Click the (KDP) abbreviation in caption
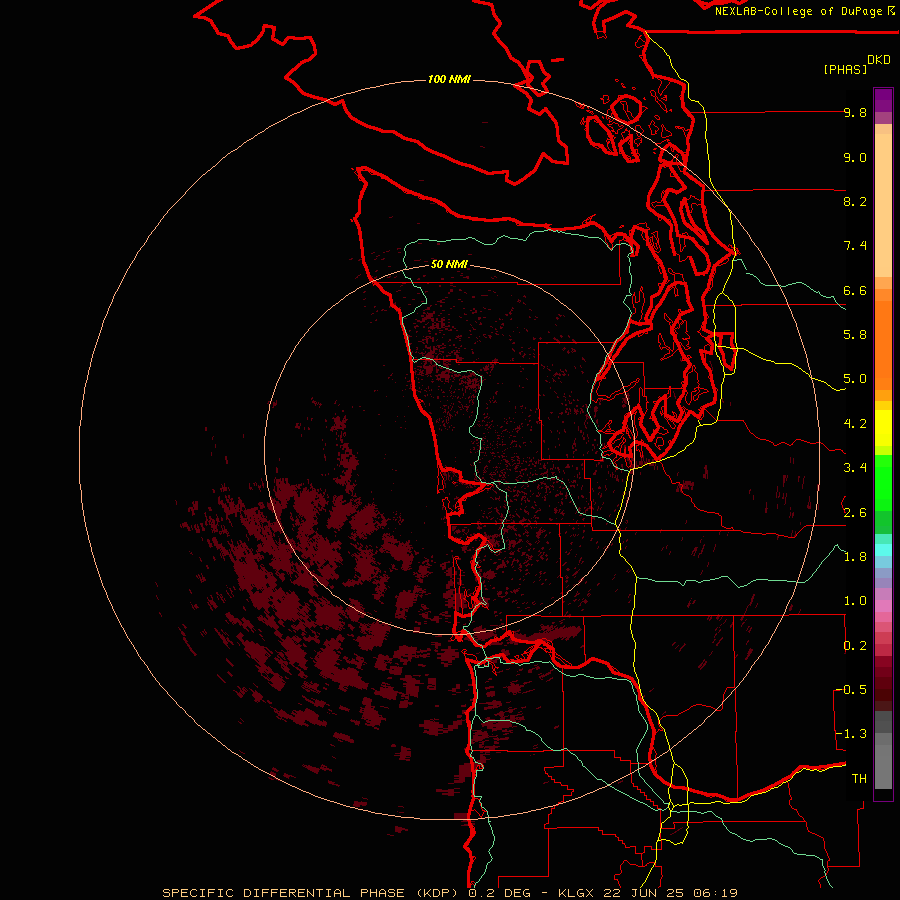The height and width of the screenshot is (900, 900). click(x=438, y=893)
